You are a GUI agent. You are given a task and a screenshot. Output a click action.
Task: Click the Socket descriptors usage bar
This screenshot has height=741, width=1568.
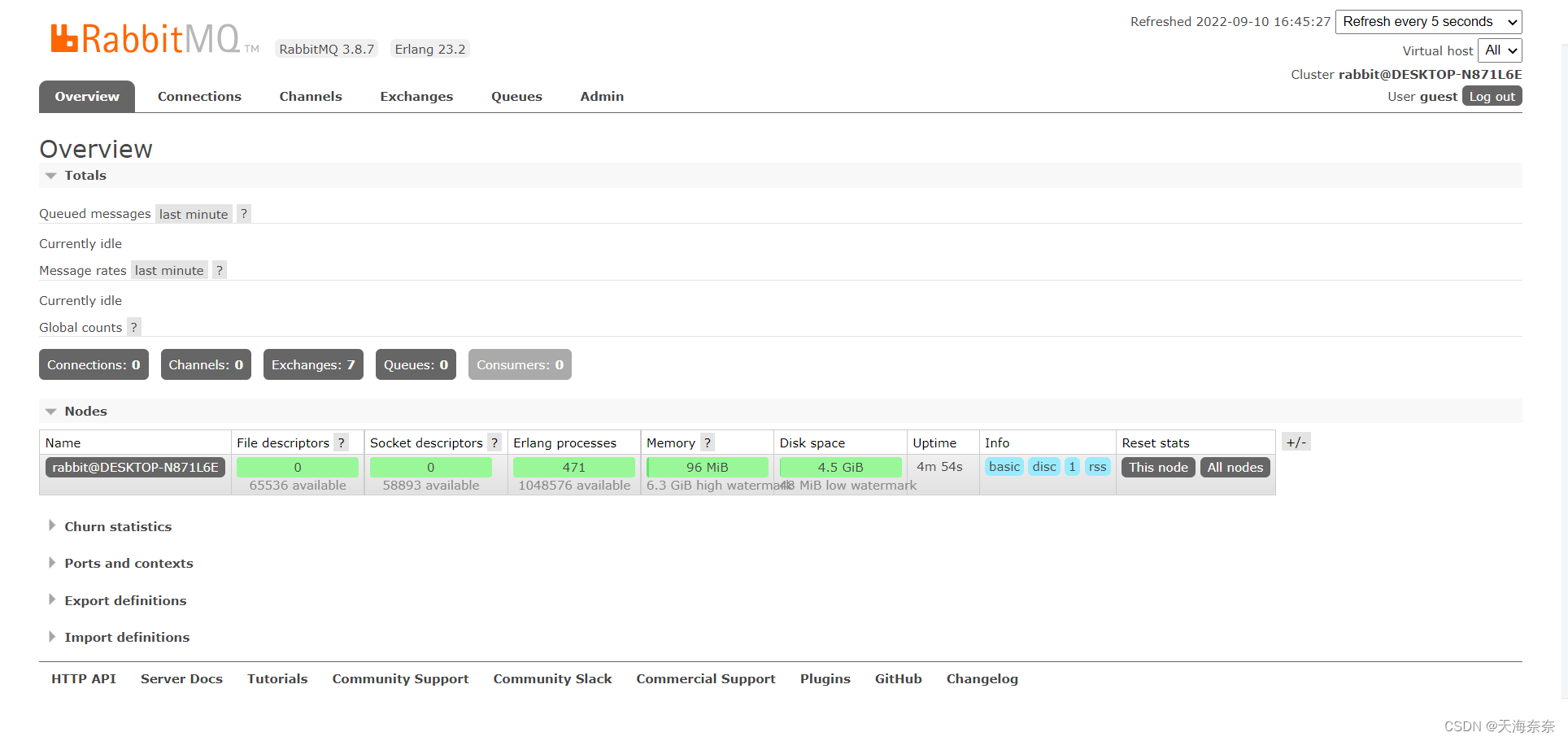click(431, 467)
